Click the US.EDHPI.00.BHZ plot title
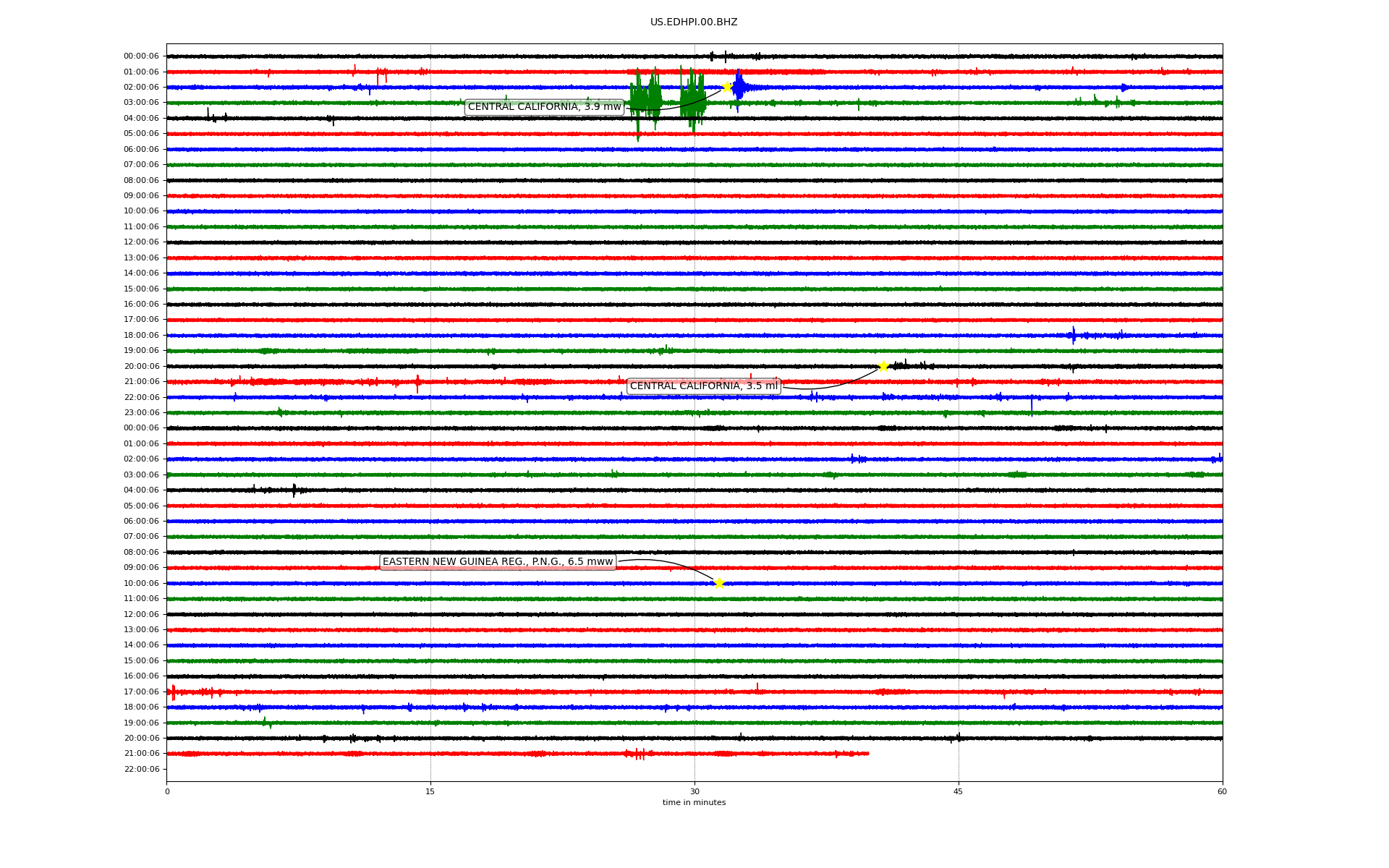 click(x=694, y=22)
